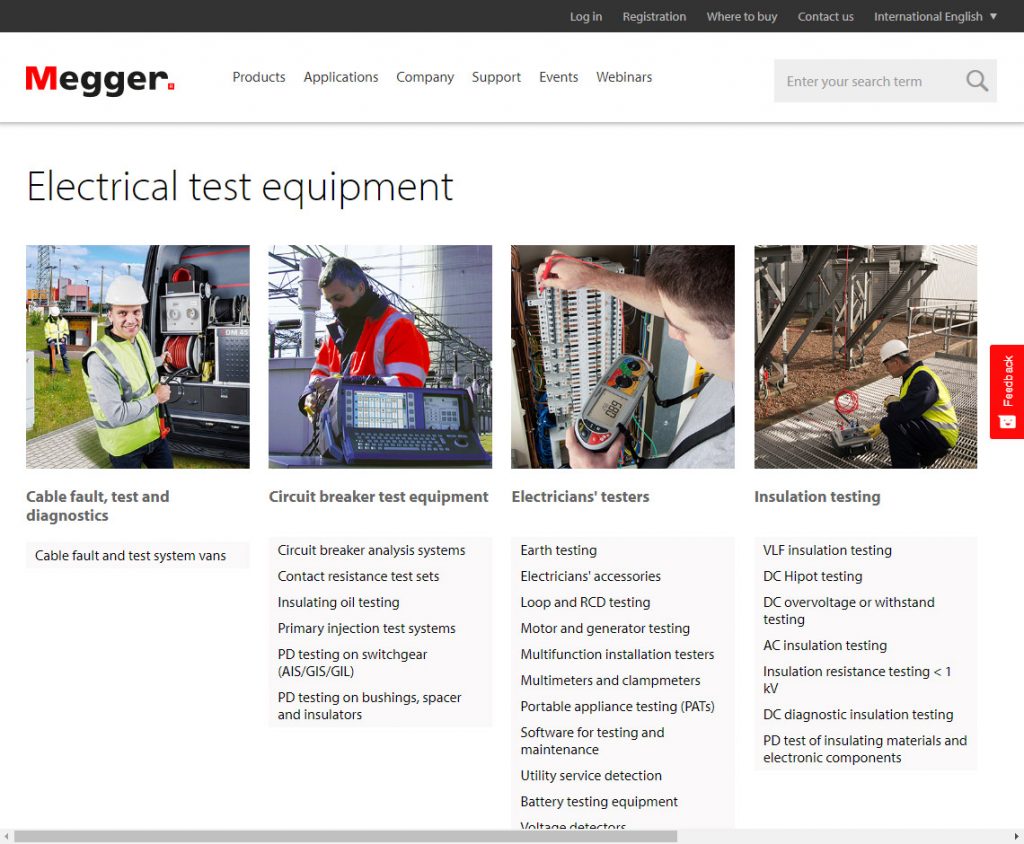Click Where to buy

741,16
